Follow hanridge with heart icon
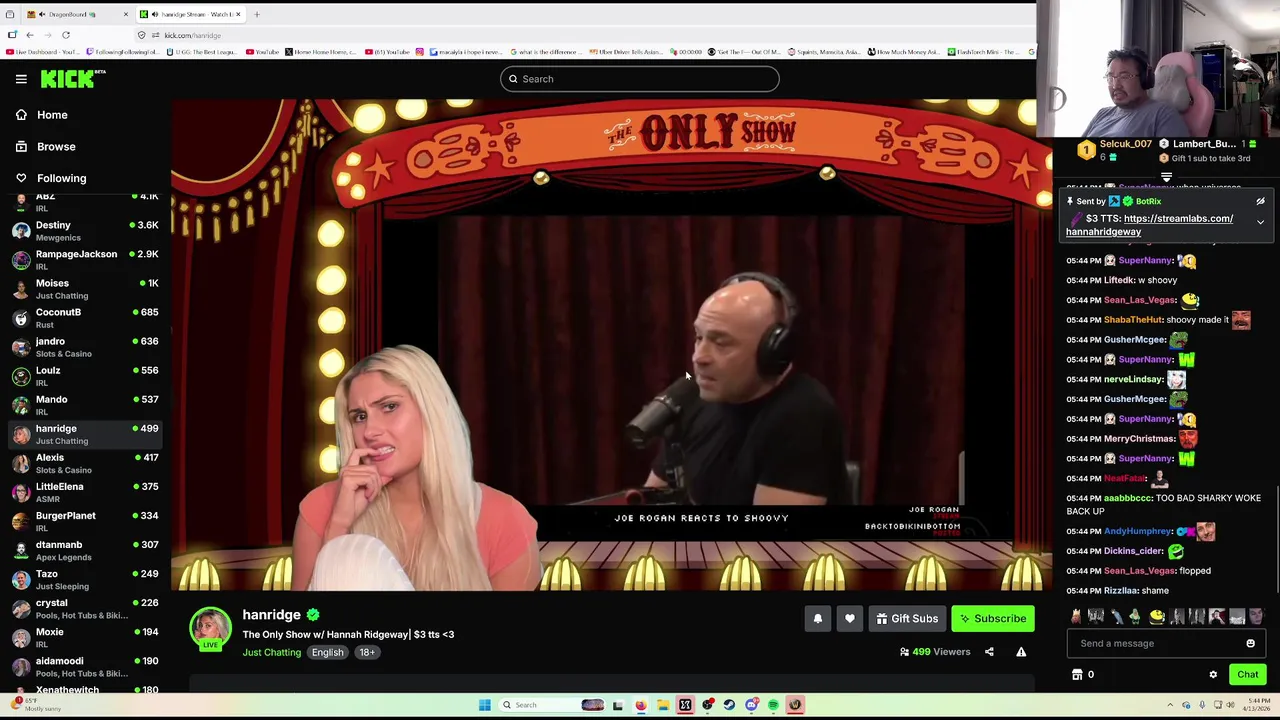Screen dimensions: 1280x720 (x=849, y=619)
